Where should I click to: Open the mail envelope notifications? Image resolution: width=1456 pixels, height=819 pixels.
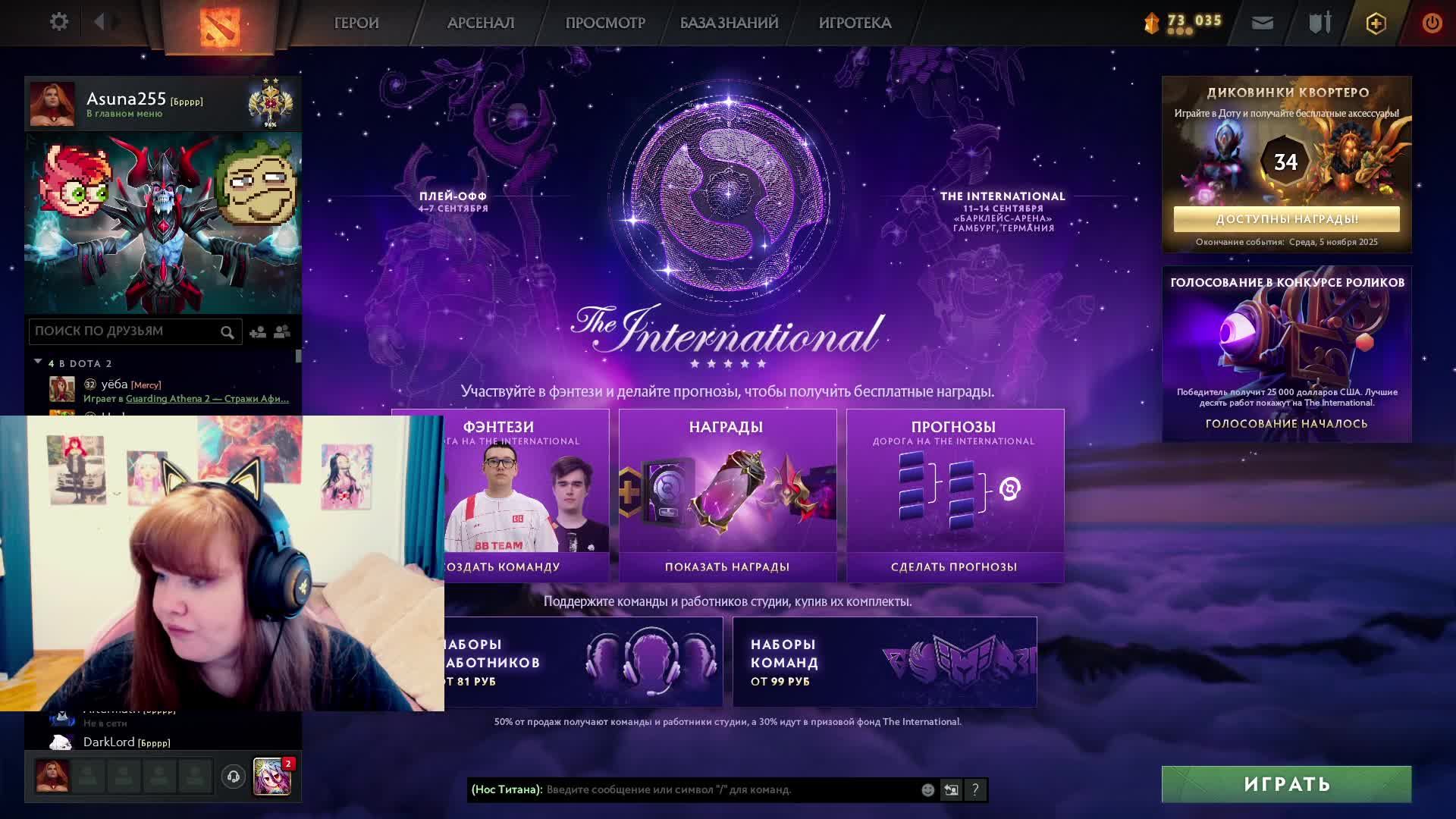click(x=1262, y=23)
